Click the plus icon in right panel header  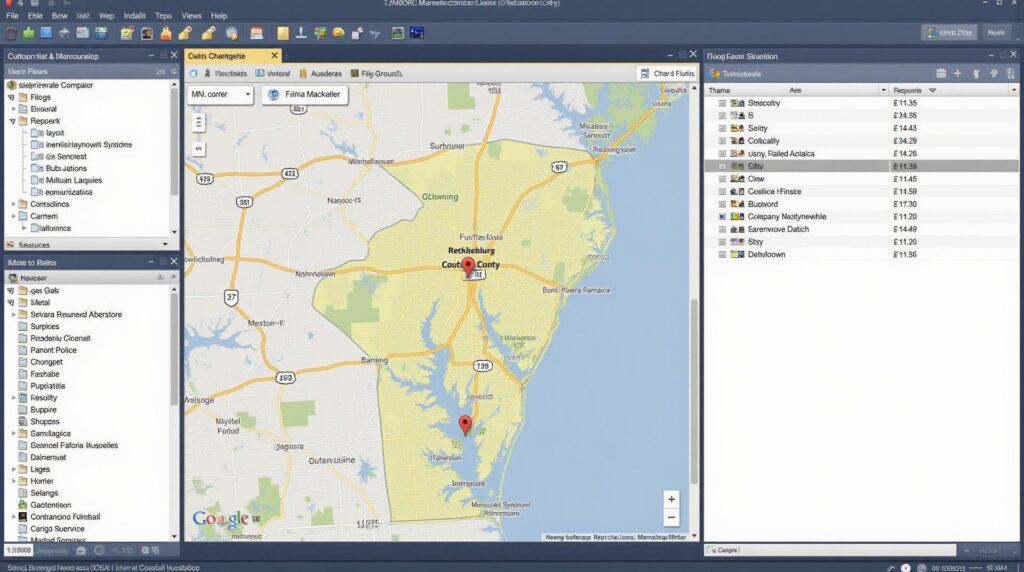[x=957, y=74]
